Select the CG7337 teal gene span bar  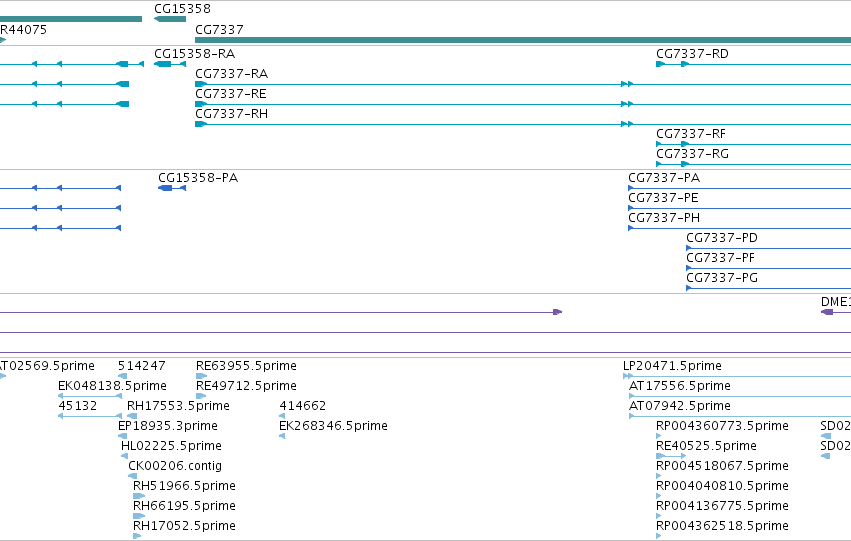[x=523, y=40]
